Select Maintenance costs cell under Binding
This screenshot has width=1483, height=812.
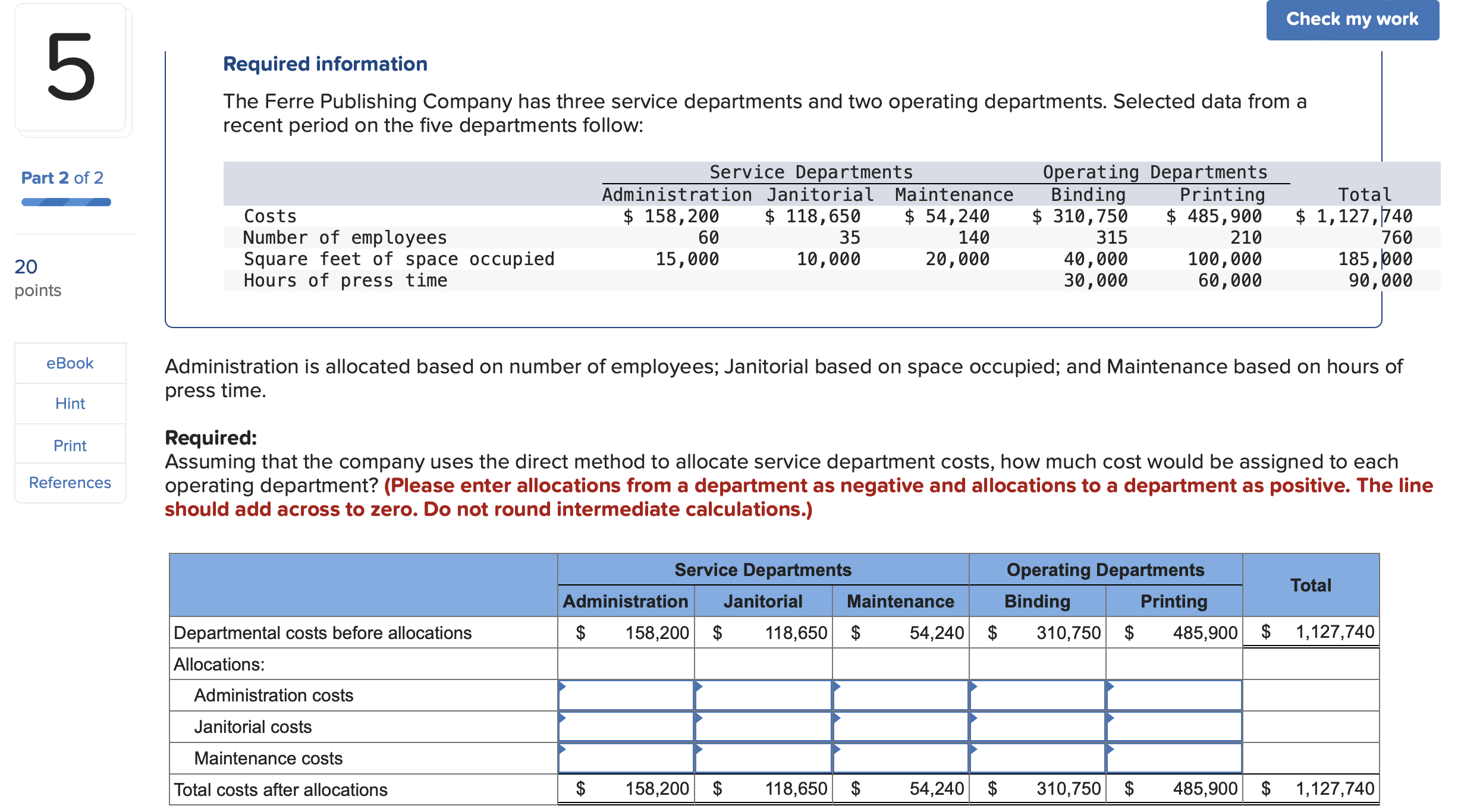coord(1037,759)
